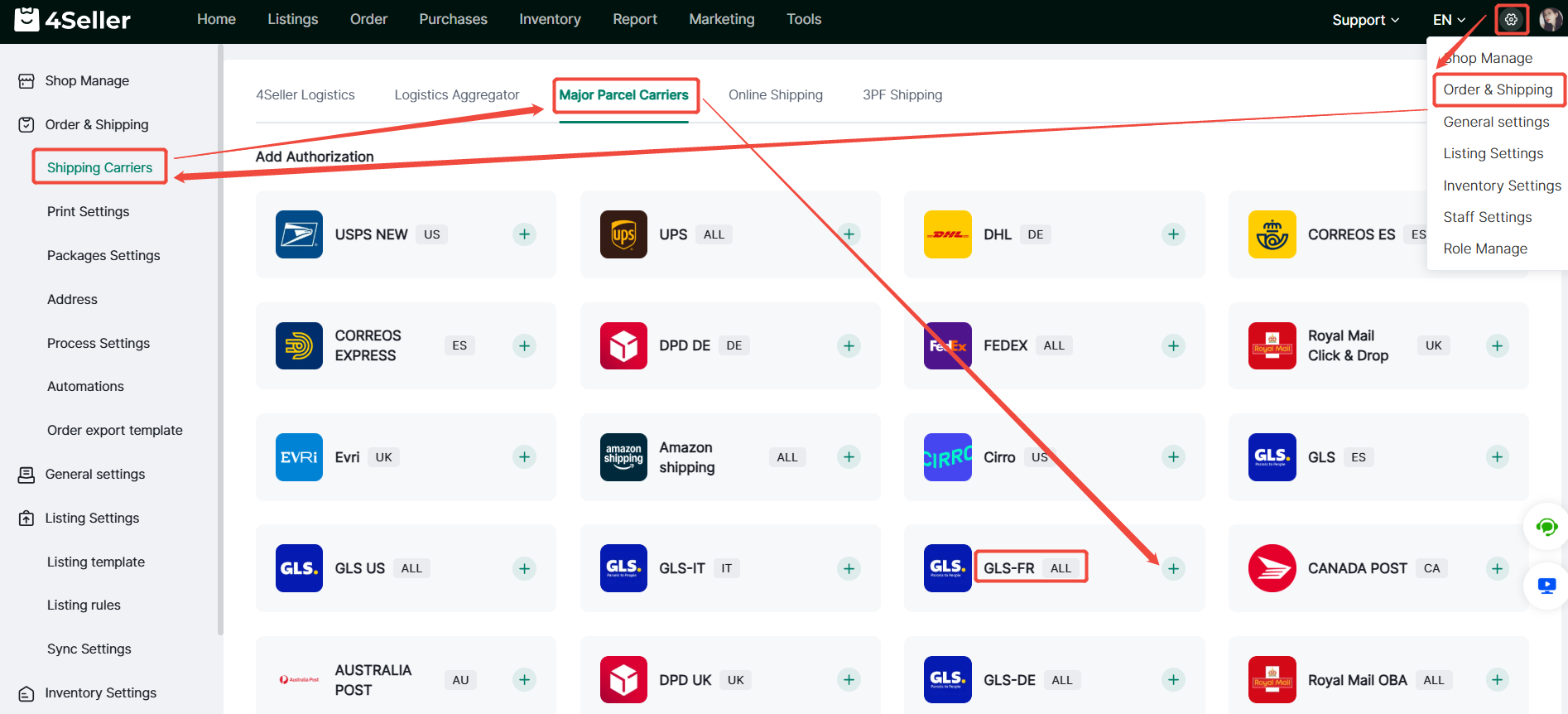The image size is (1568, 714).
Task: Click the 4Seller logo
Action: coord(73,20)
